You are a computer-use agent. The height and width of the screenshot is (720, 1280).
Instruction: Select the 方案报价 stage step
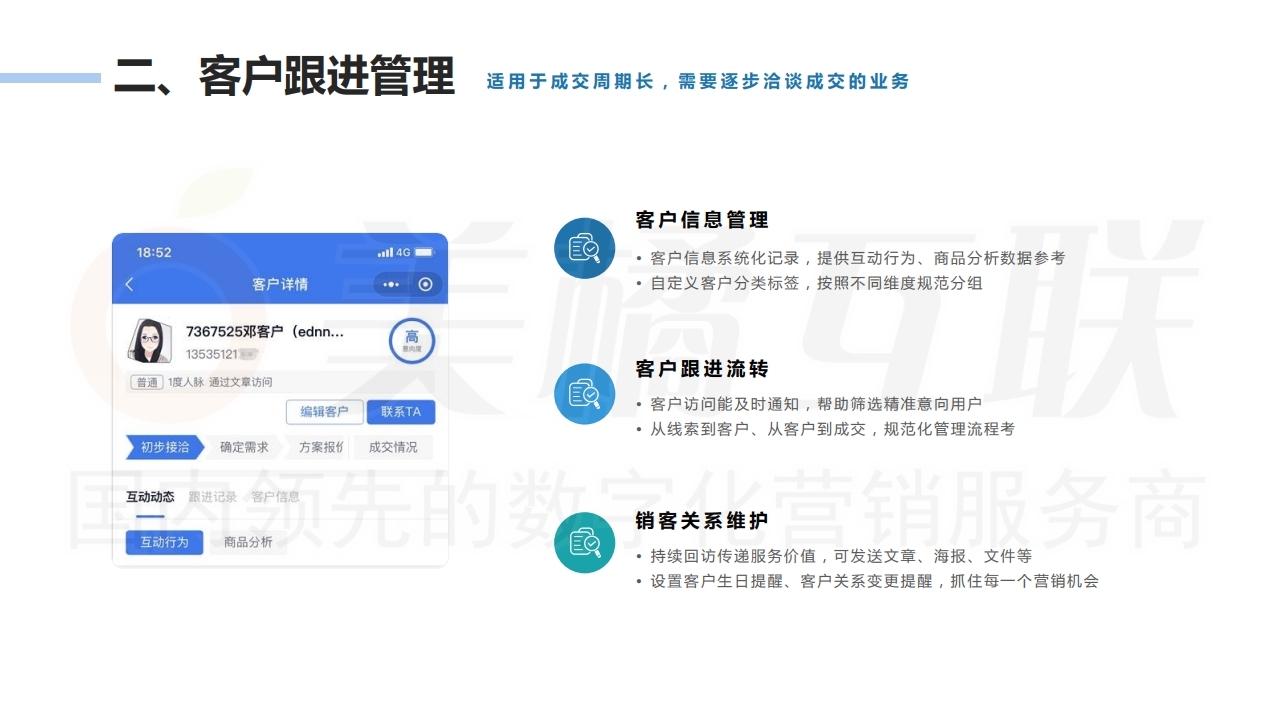[x=320, y=447]
